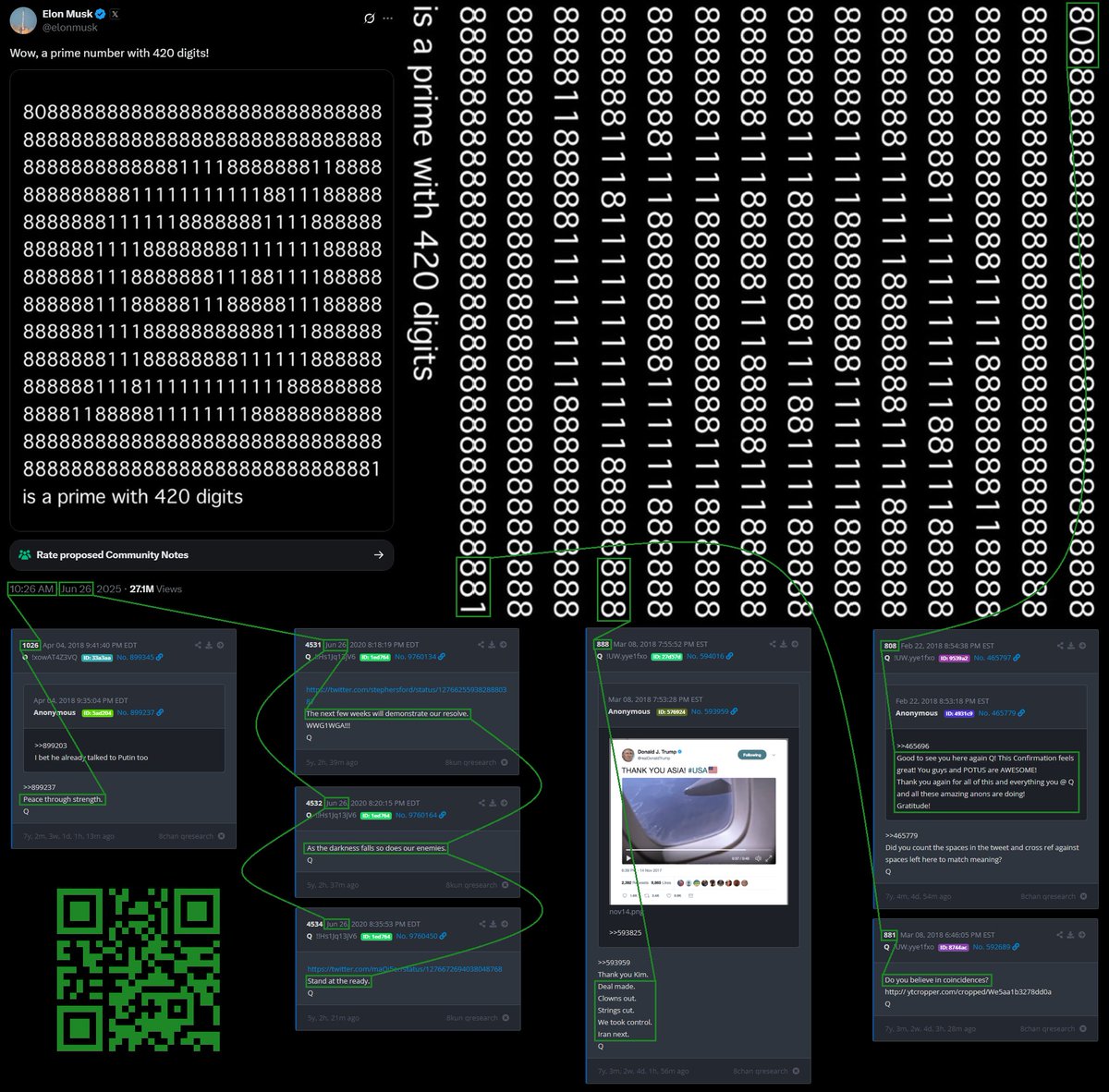Click the Grok icon on Elon Musk's post
This screenshot has width=1109, height=1092.
370,18
